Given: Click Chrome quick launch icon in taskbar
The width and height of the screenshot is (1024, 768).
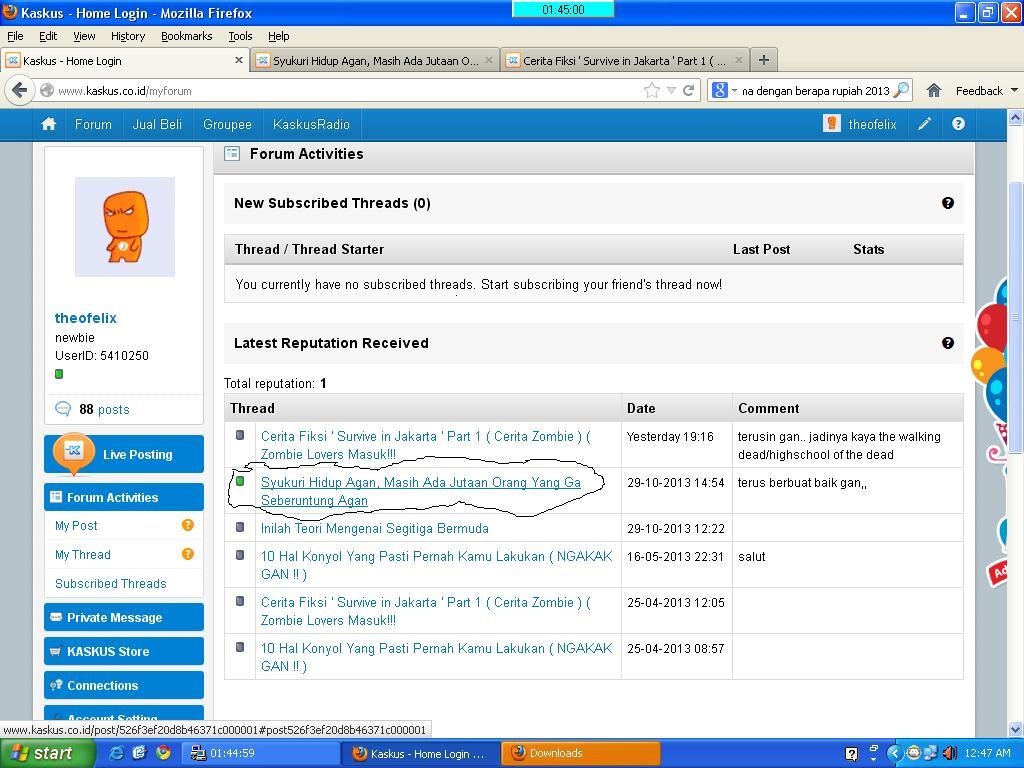Looking at the screenshot, I should [163, 753].
